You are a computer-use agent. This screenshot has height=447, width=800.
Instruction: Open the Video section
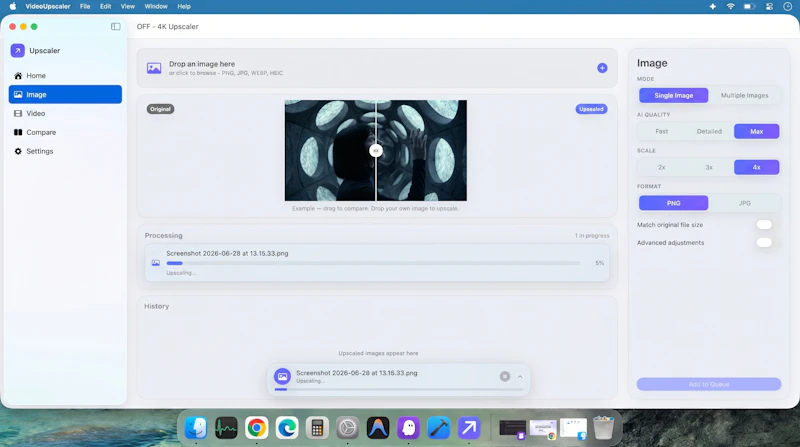[x=65, y=113]
